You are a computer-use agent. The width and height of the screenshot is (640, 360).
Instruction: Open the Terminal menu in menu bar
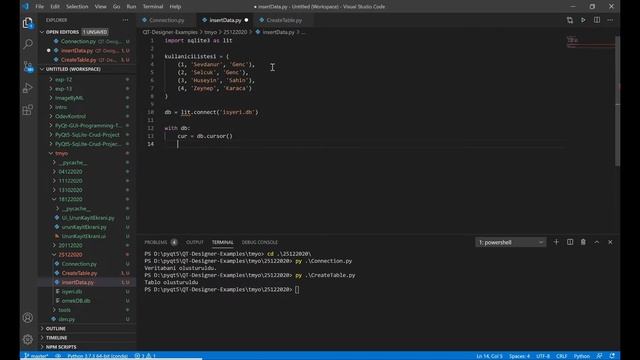(153, 7)
